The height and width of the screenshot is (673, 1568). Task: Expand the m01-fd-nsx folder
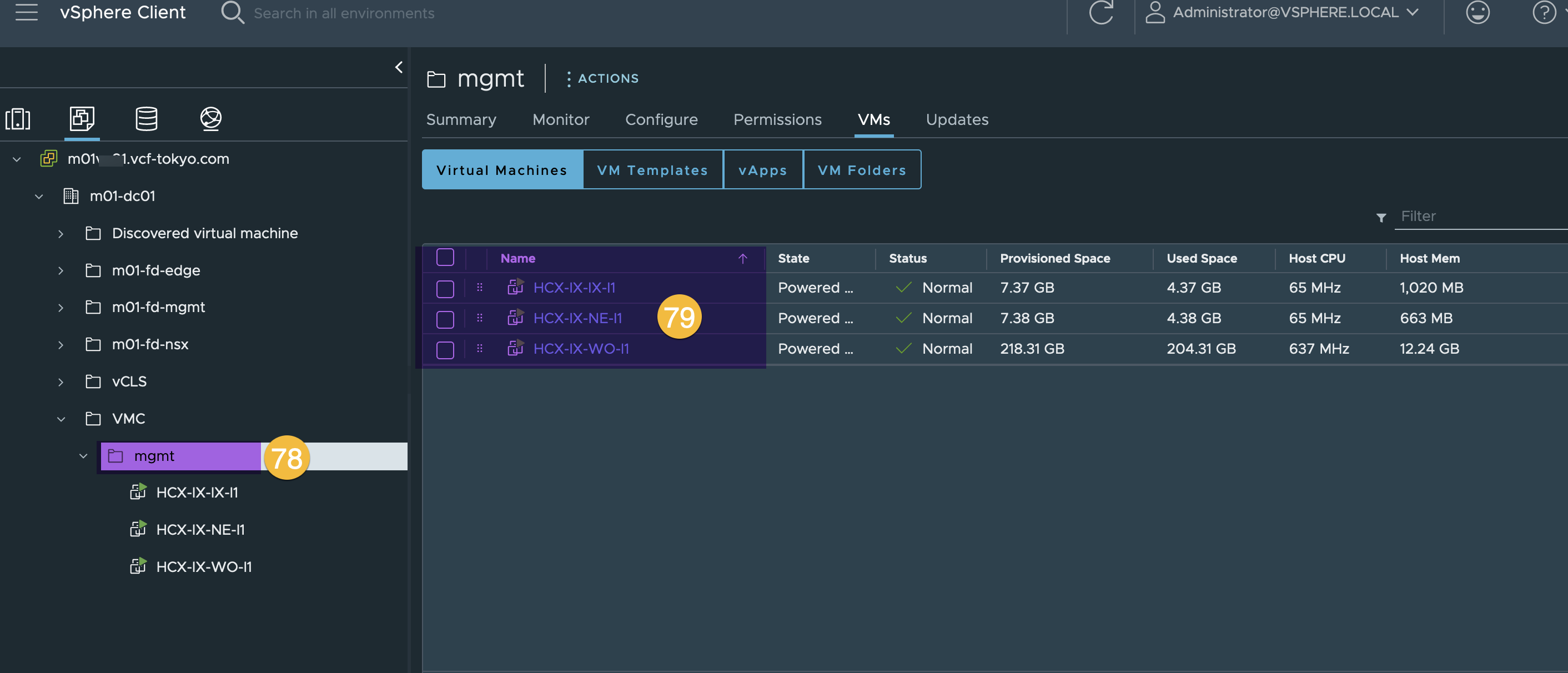(61, 345)
